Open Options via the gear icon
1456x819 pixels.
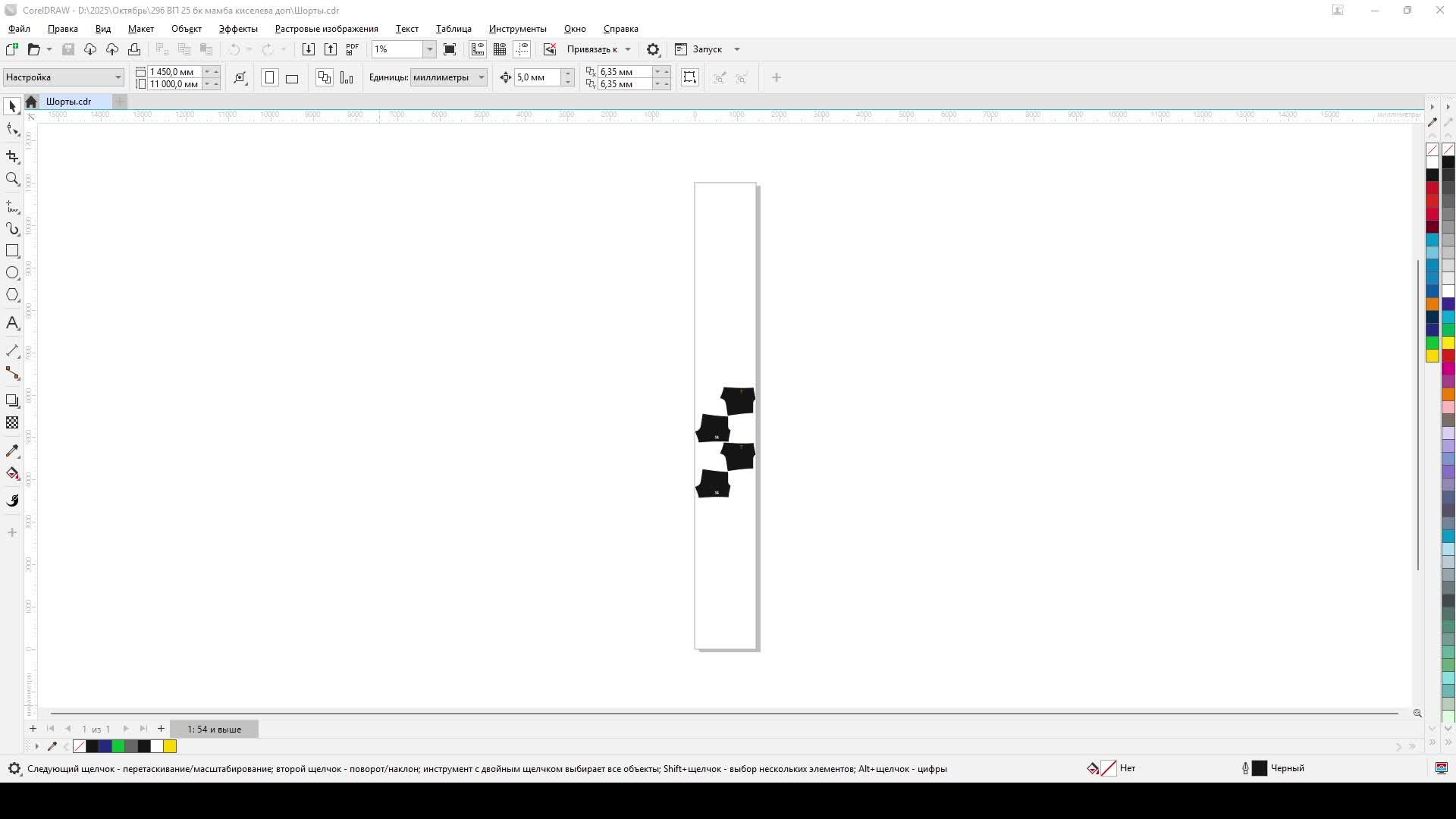tap(653, 49)
